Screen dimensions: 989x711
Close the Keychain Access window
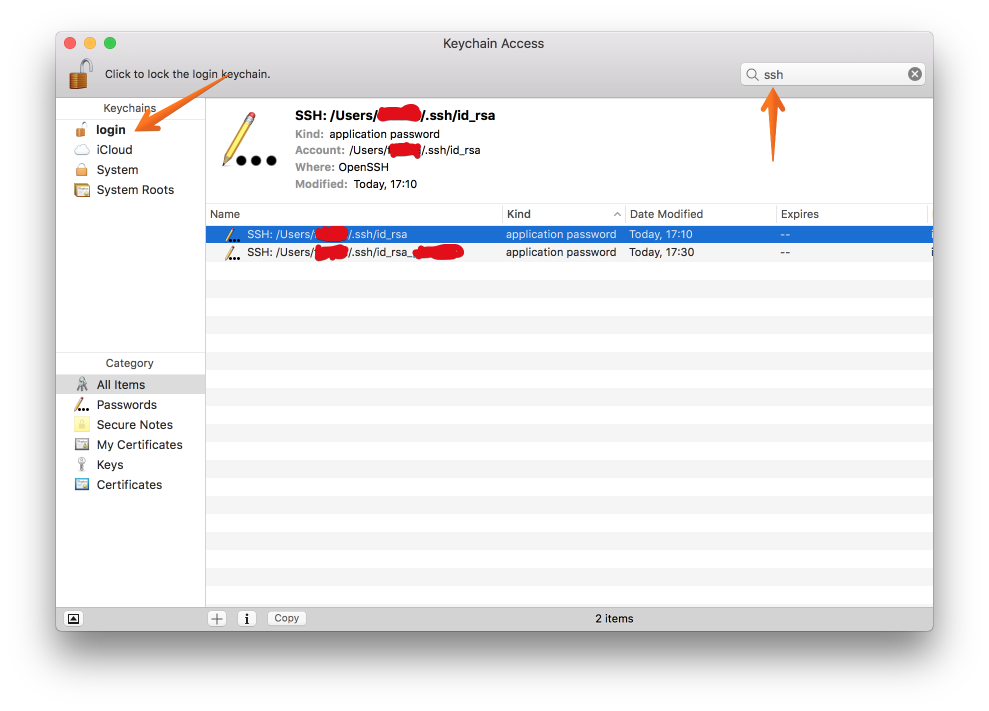tap(70, 43)
